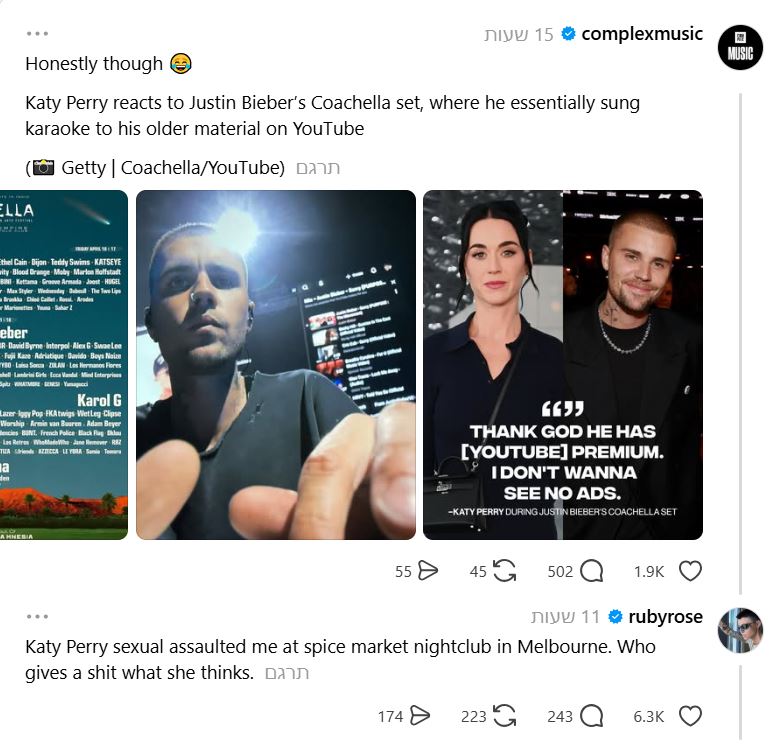Open replies to rubyrose comment

(x=591, y=716)
